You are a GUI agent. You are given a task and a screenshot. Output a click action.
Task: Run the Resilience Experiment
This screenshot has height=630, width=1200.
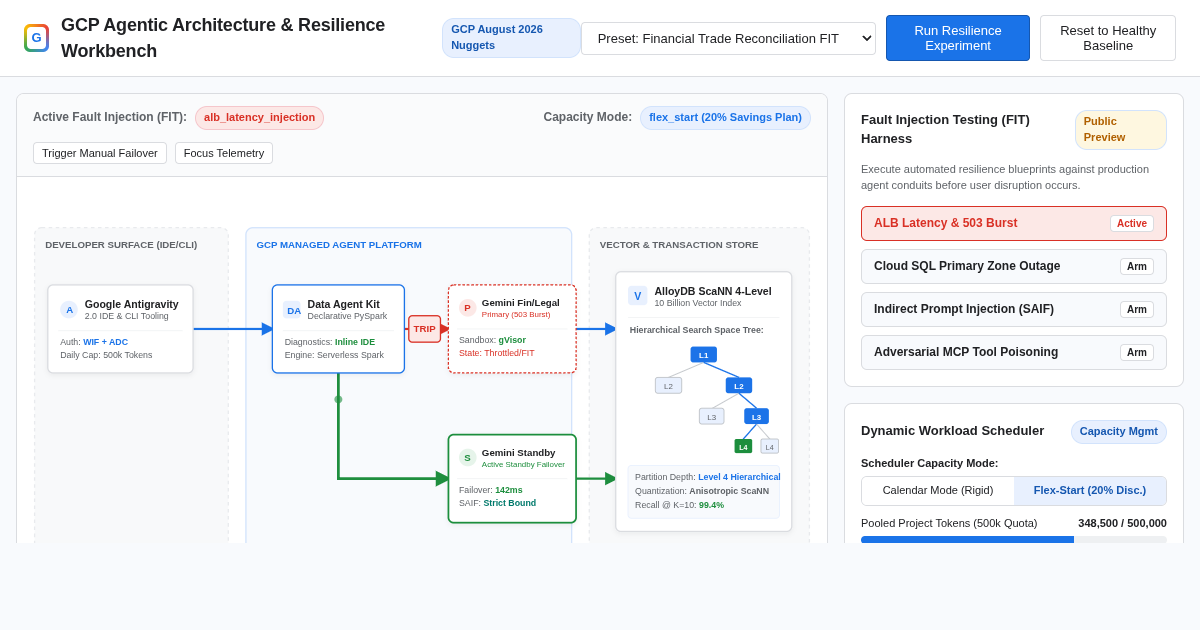click(958, 38)
